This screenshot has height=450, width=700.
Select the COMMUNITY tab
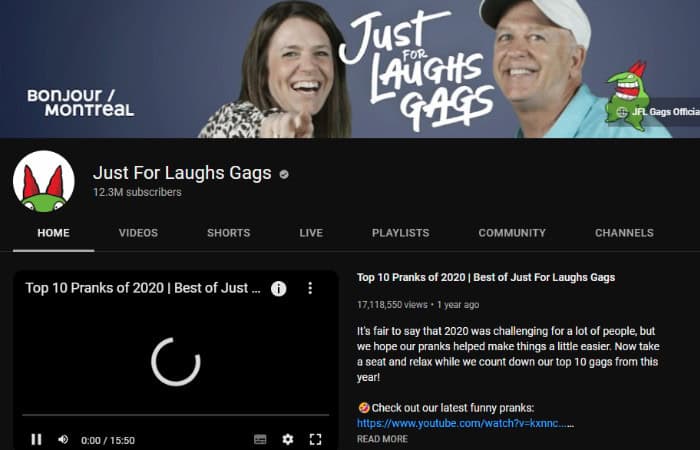point(512,233)
